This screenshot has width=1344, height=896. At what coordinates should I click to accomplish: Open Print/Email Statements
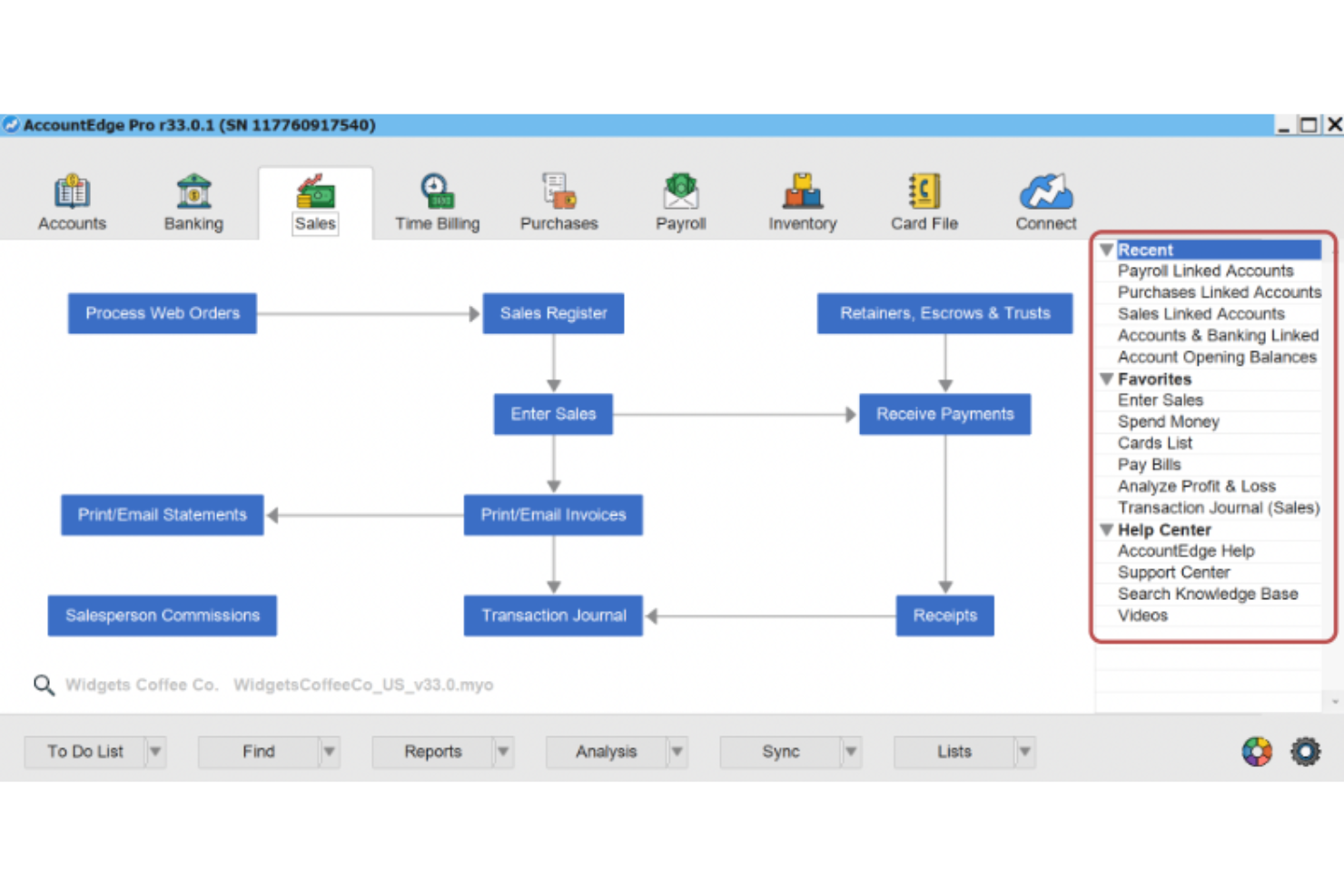coord(163,515)
